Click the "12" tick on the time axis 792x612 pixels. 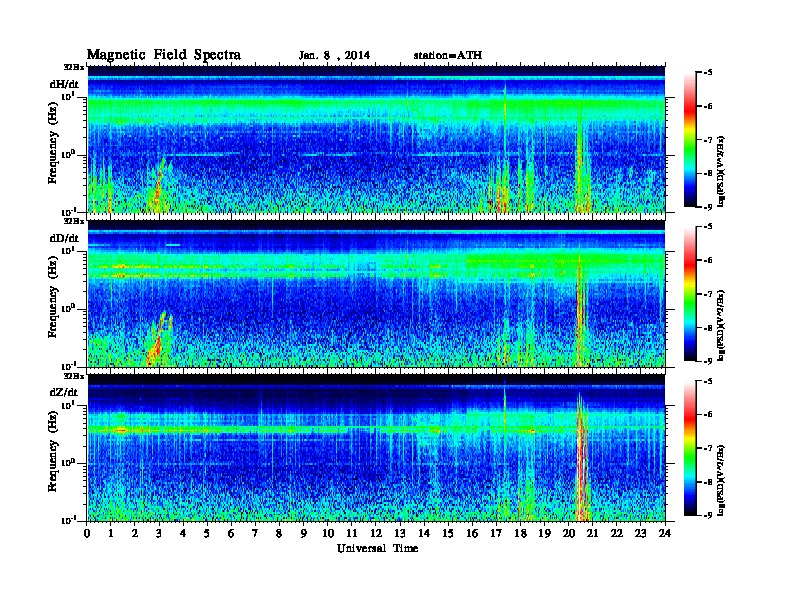(x=376, y=534)
